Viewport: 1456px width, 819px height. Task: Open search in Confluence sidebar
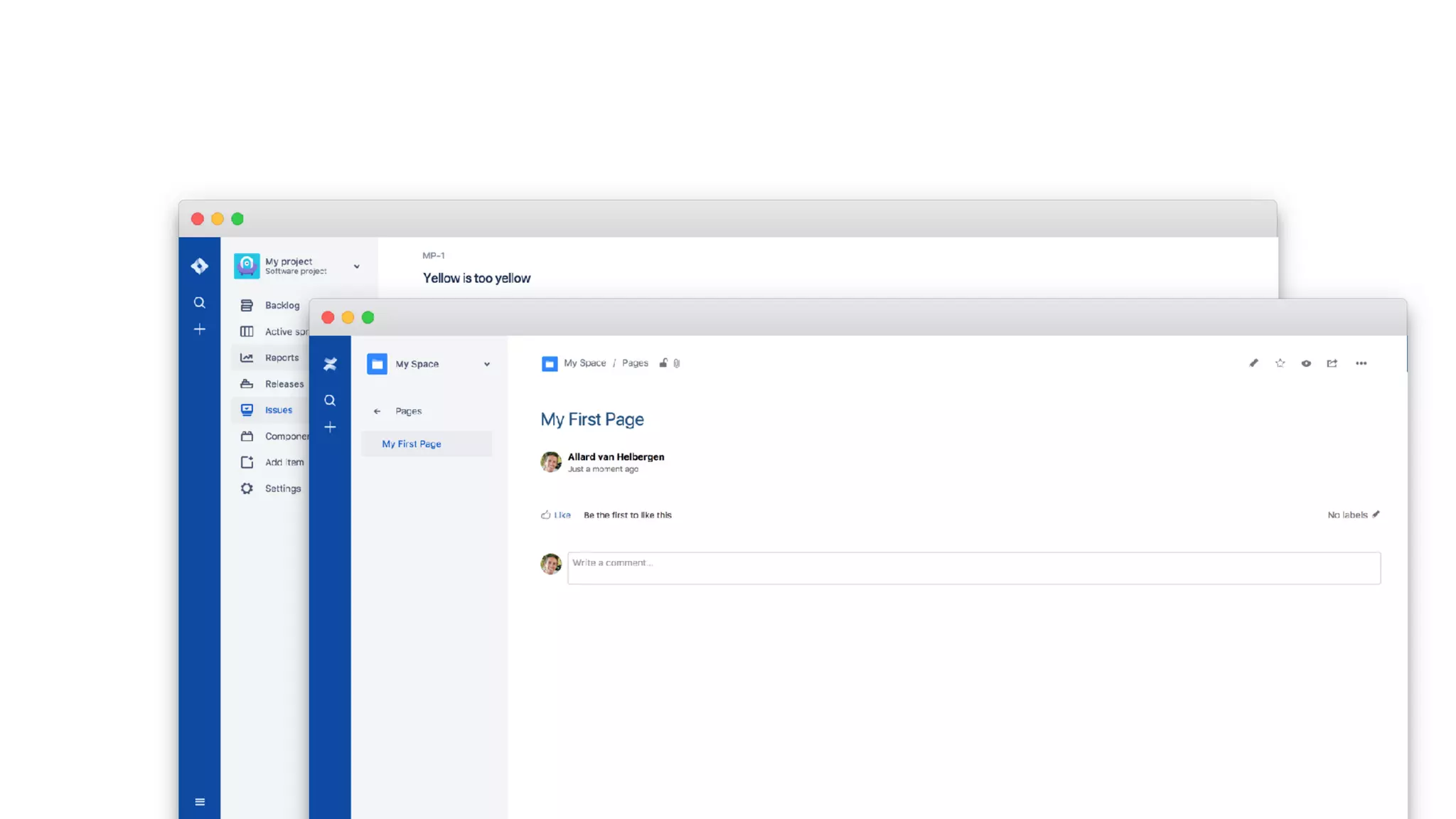point(330,400)
